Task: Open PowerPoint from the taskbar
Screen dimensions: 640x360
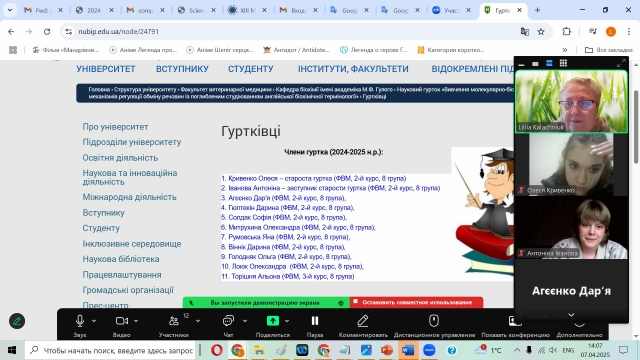Action: point(387,350)
